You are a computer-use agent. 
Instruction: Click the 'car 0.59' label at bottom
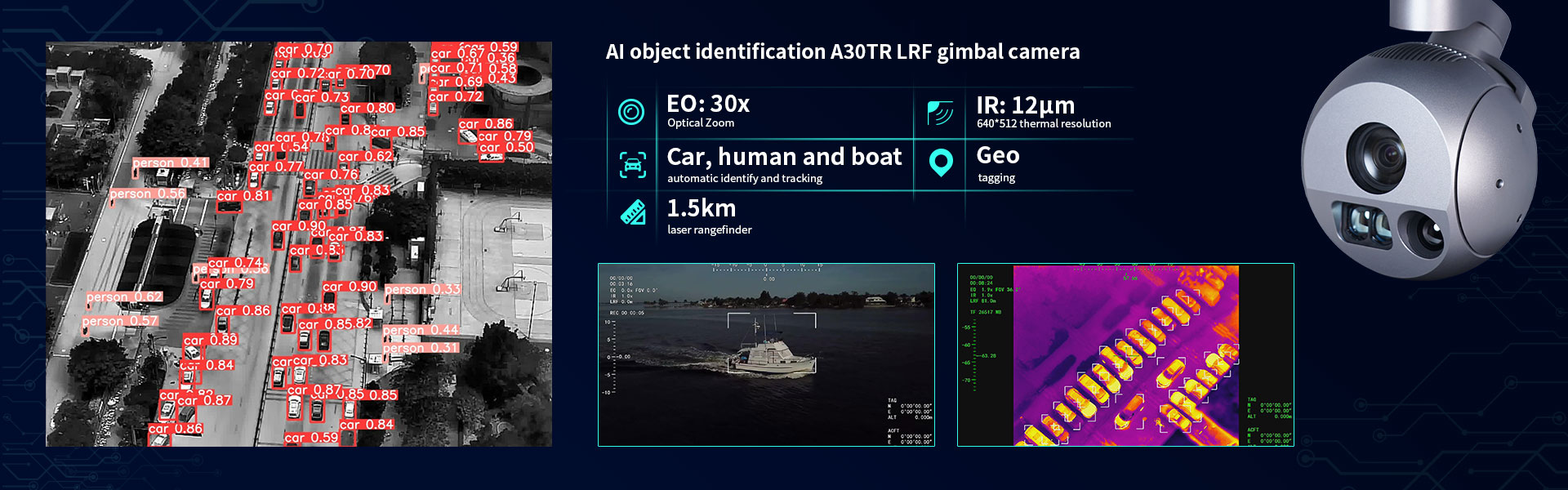311,439
